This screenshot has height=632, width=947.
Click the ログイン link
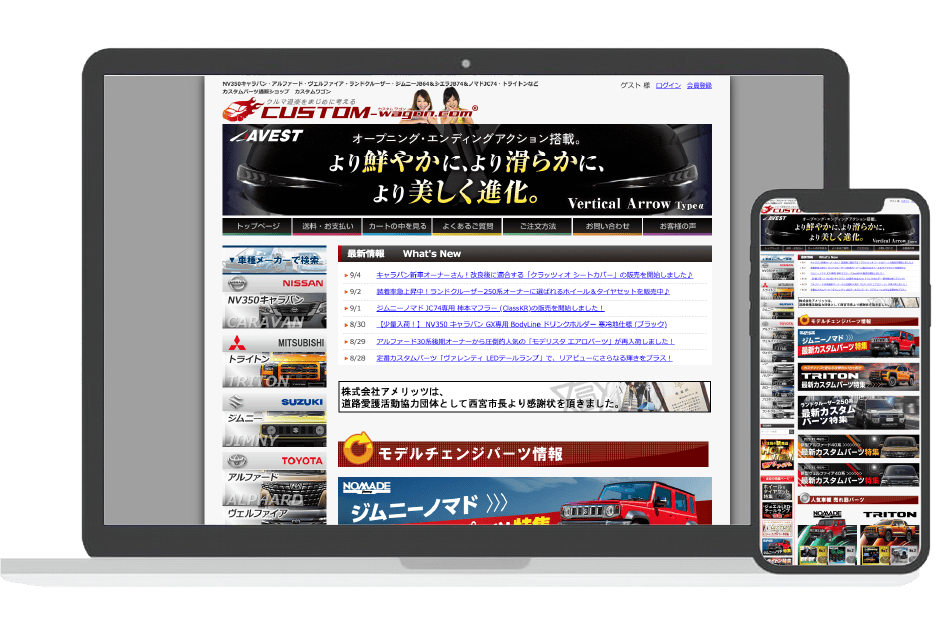click(x=668, y=86)
